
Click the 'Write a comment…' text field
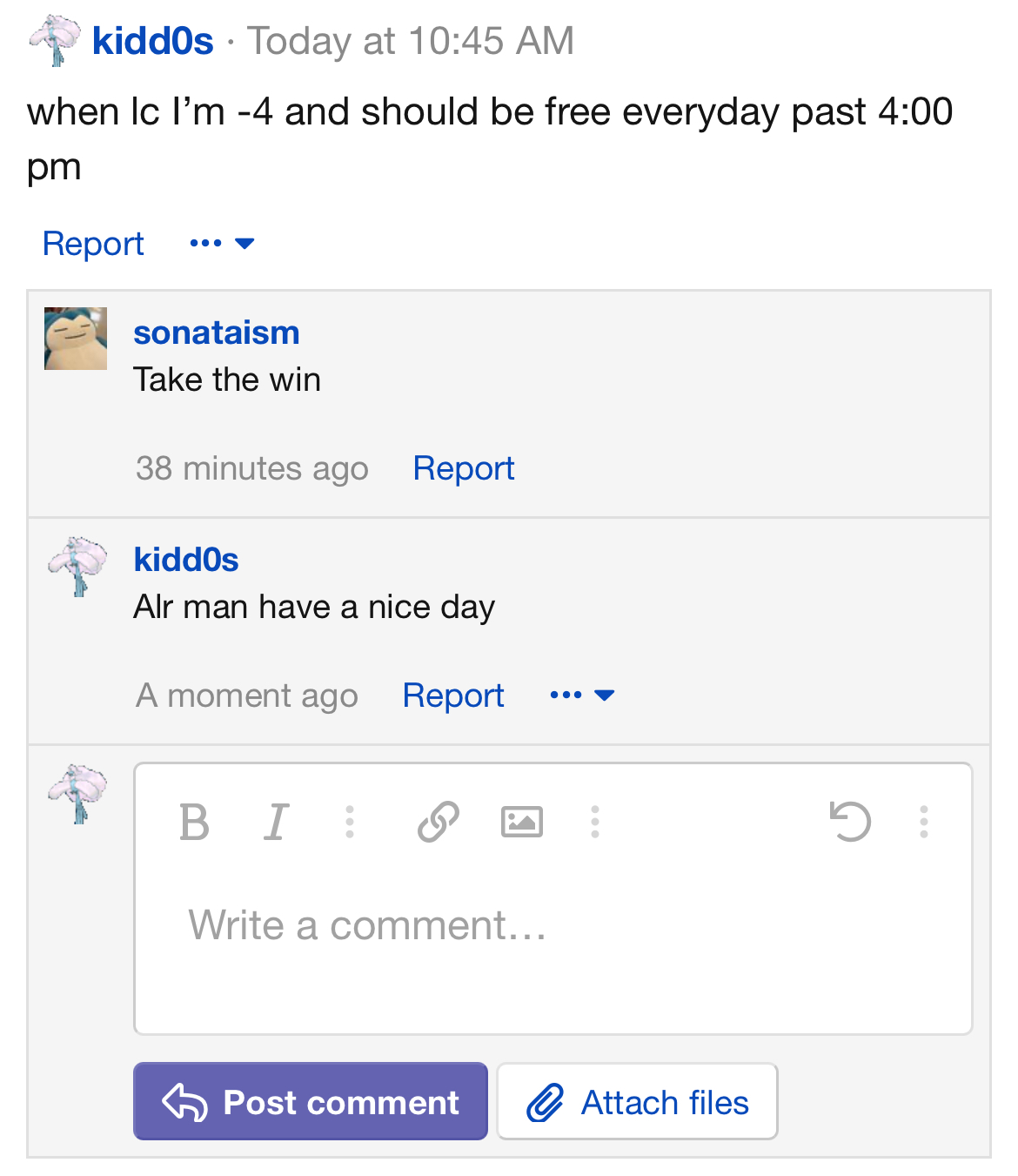tap(553, 925)
